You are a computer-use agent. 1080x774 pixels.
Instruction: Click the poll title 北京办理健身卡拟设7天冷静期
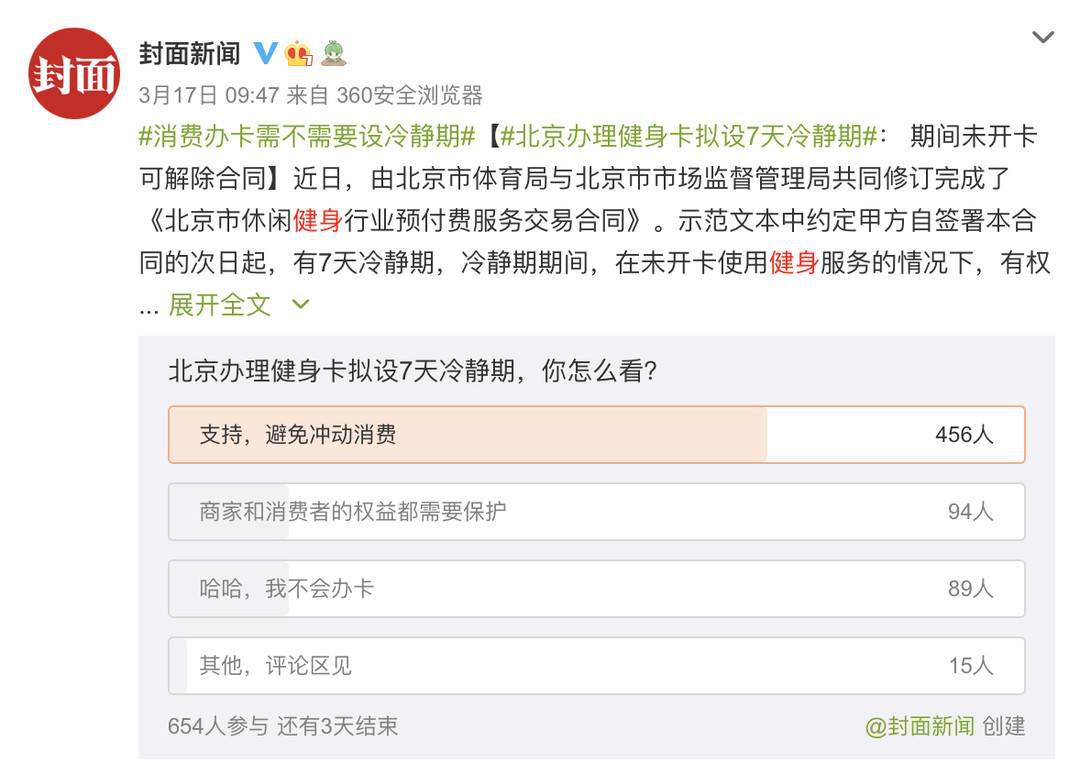[x=342, y=371]
